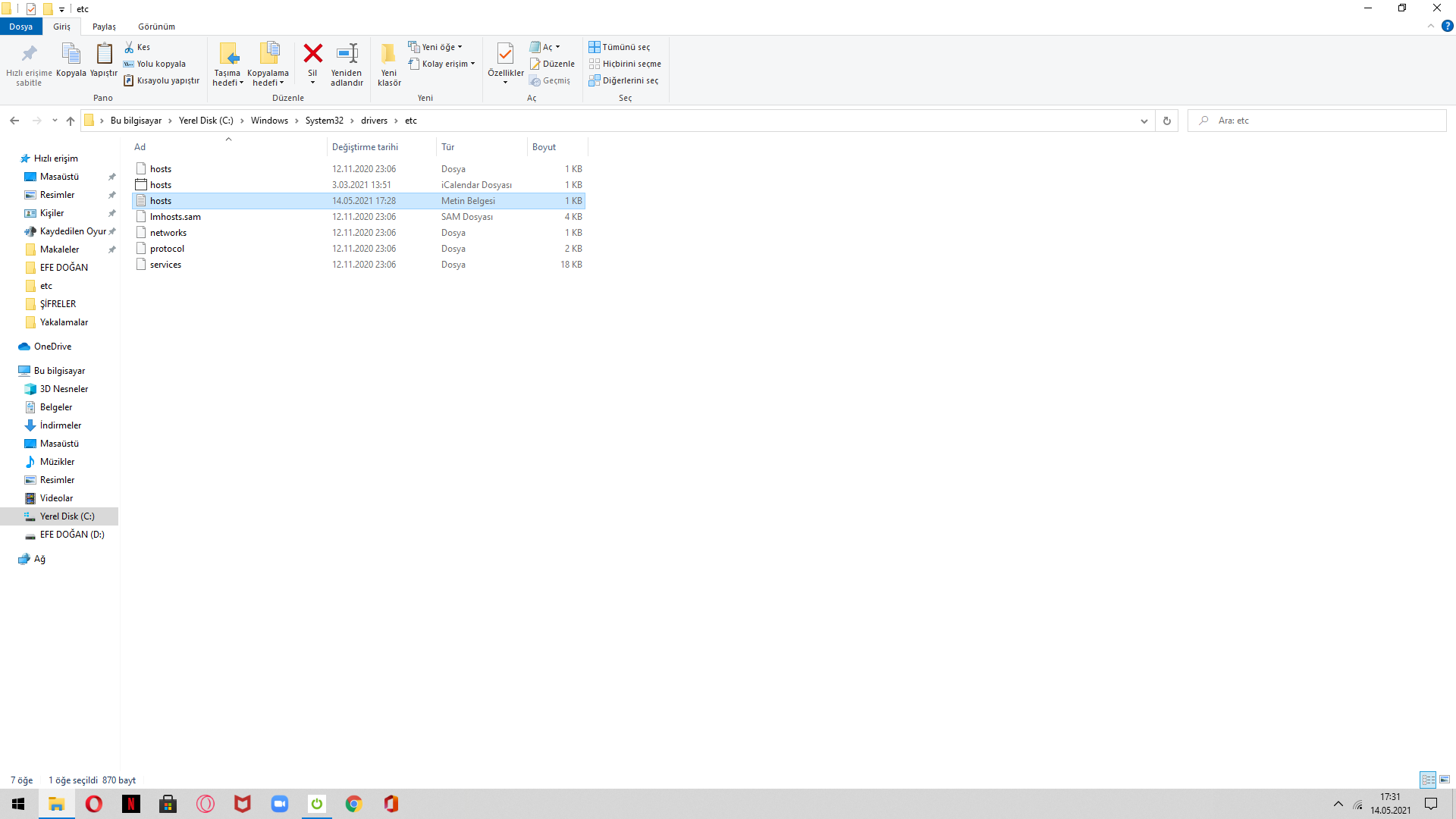This screenshot has width=1456, height=819.
Task: Click the Yapıştır paste icon
Action: click(x=104, y=55)
